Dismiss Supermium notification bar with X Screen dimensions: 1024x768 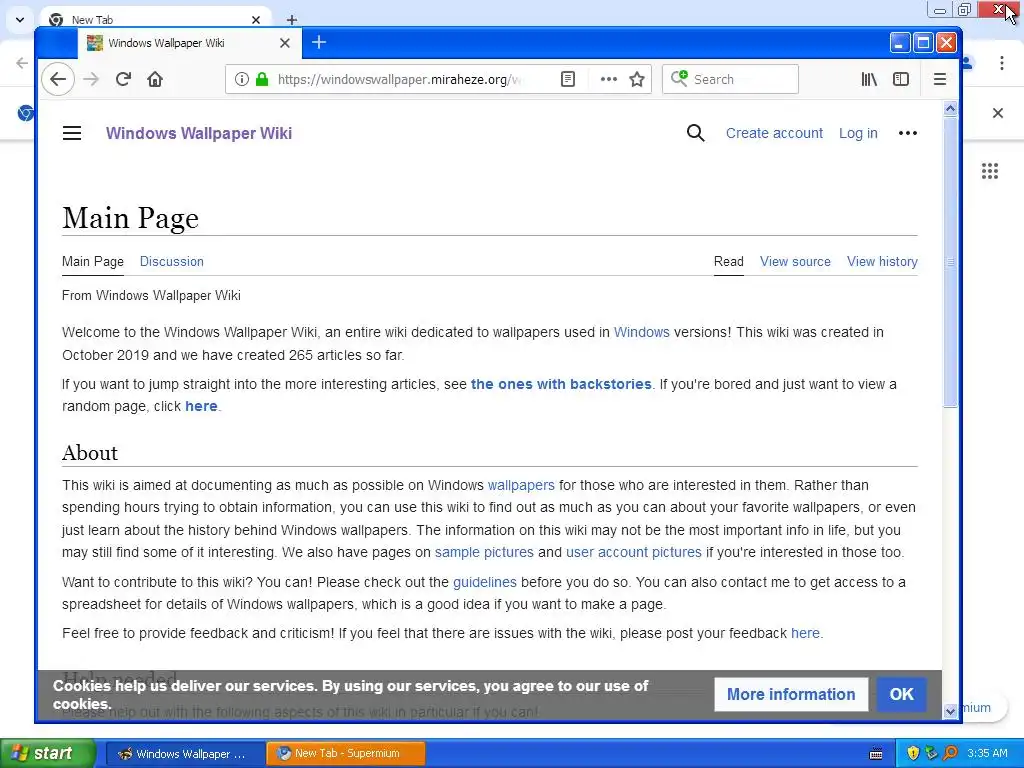coord(997,113)
